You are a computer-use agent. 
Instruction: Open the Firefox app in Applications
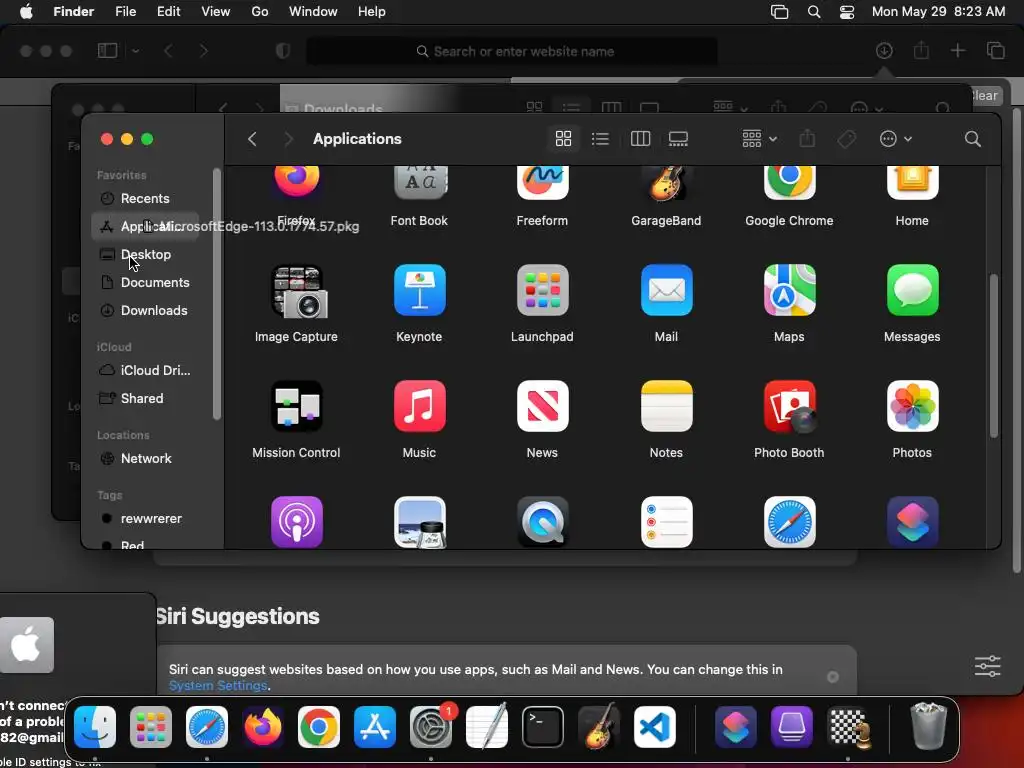click(x=296, y=182)
